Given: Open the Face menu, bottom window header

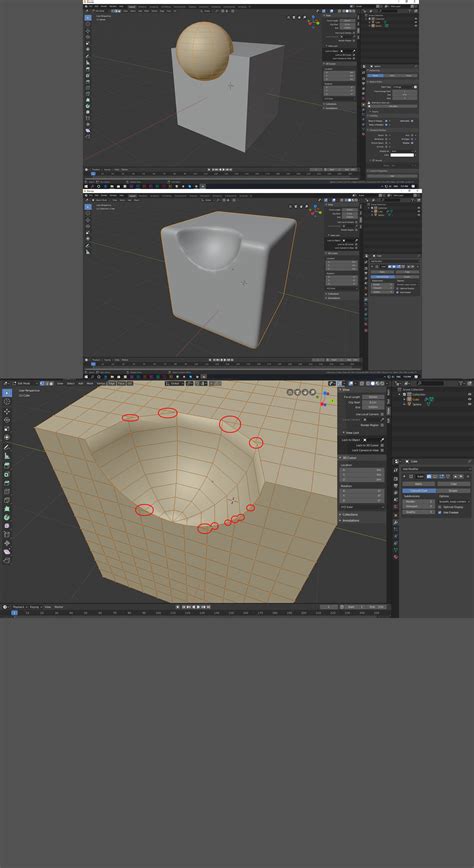Looking at the screenshot, I should pyautogui.click(x=121, y=383).
